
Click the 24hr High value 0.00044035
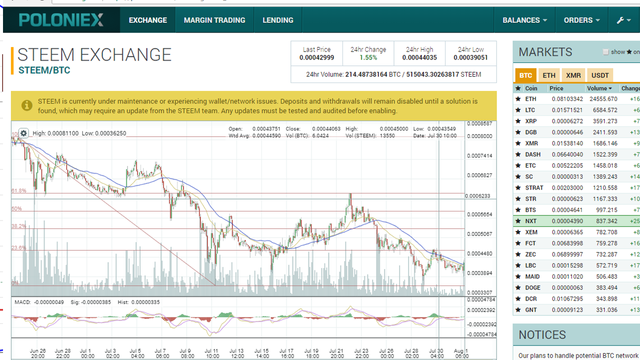(420, 58)
